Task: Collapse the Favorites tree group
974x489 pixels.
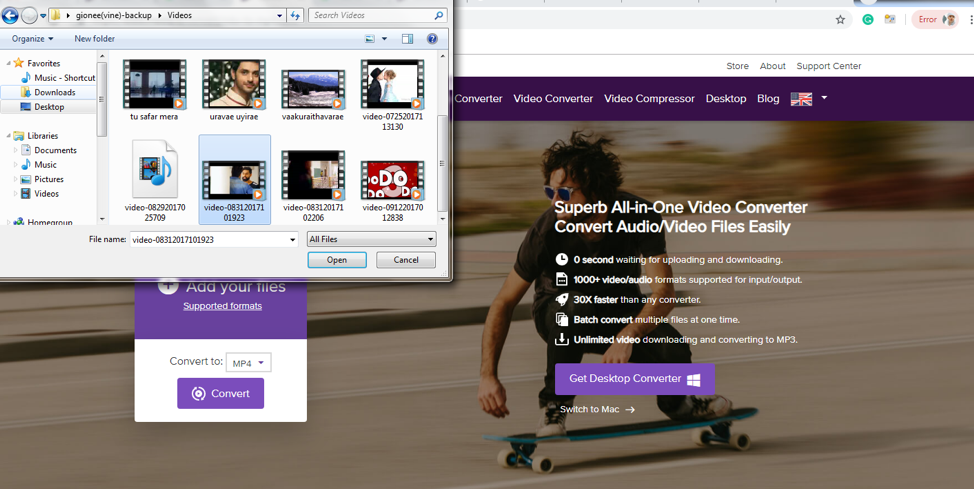Action: 9,63
